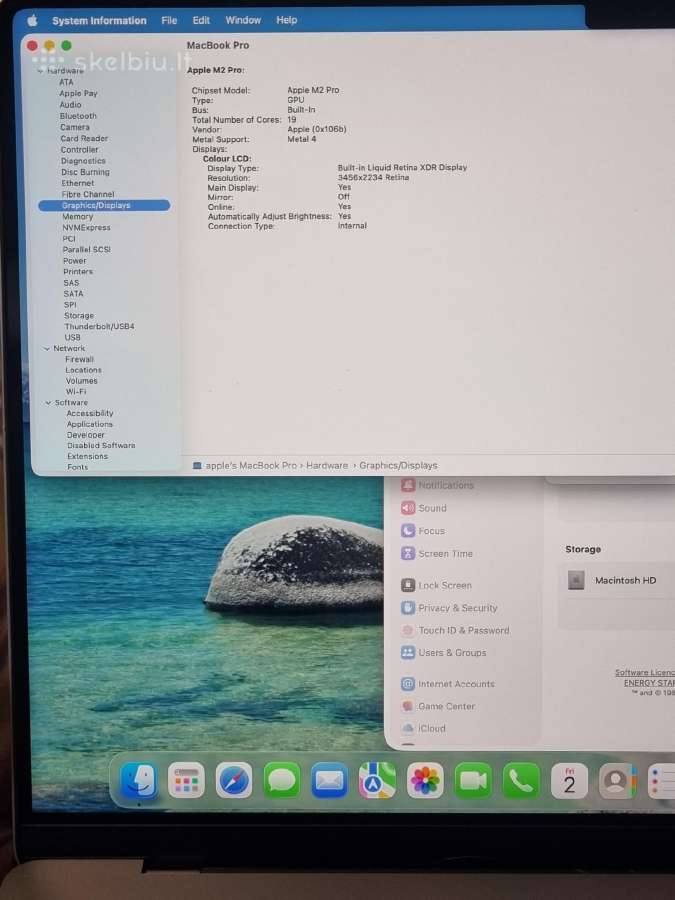Open Finder from the Dock

pos(138,780)
